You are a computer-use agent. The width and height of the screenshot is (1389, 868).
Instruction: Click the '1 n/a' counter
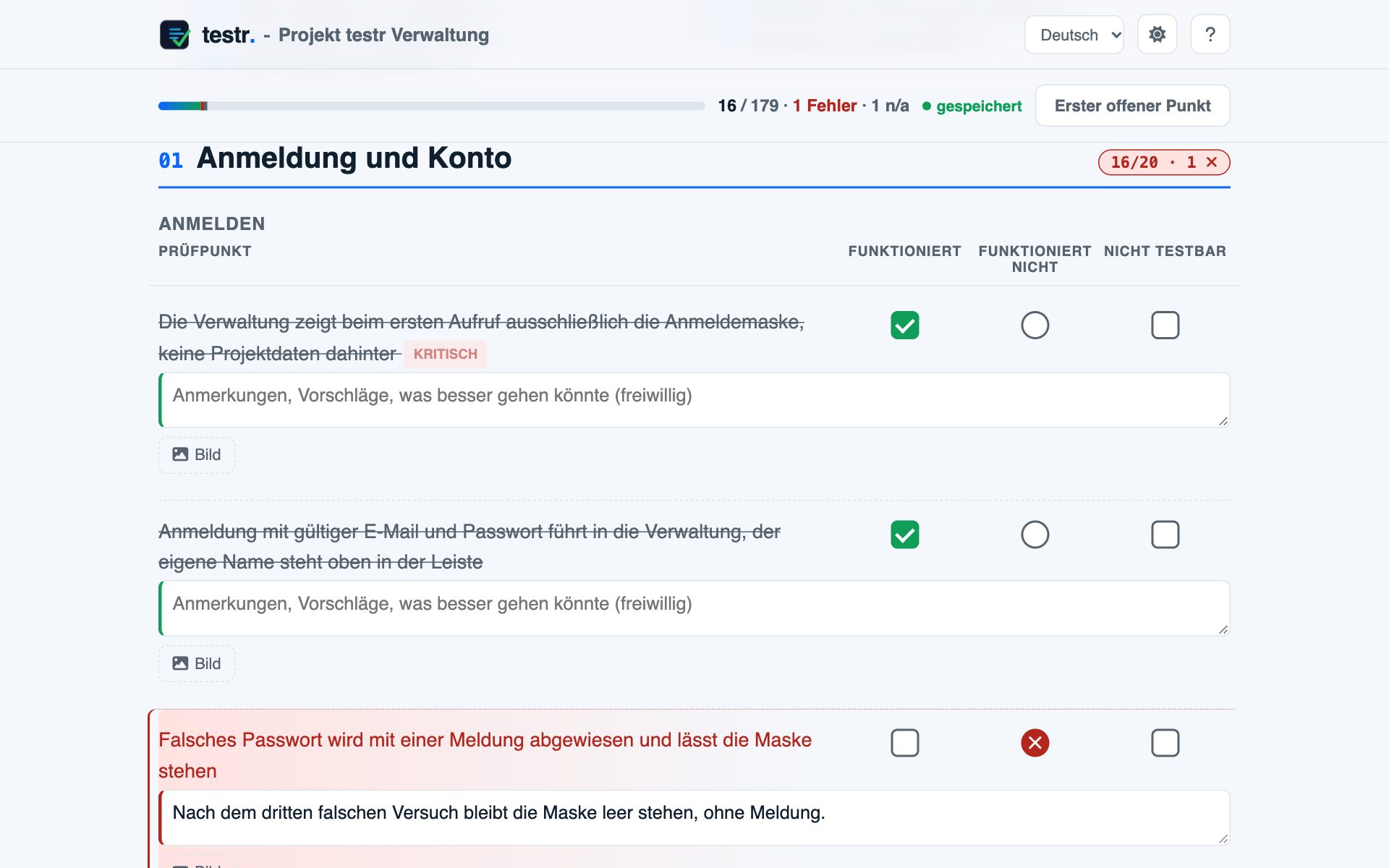[890, 106]
